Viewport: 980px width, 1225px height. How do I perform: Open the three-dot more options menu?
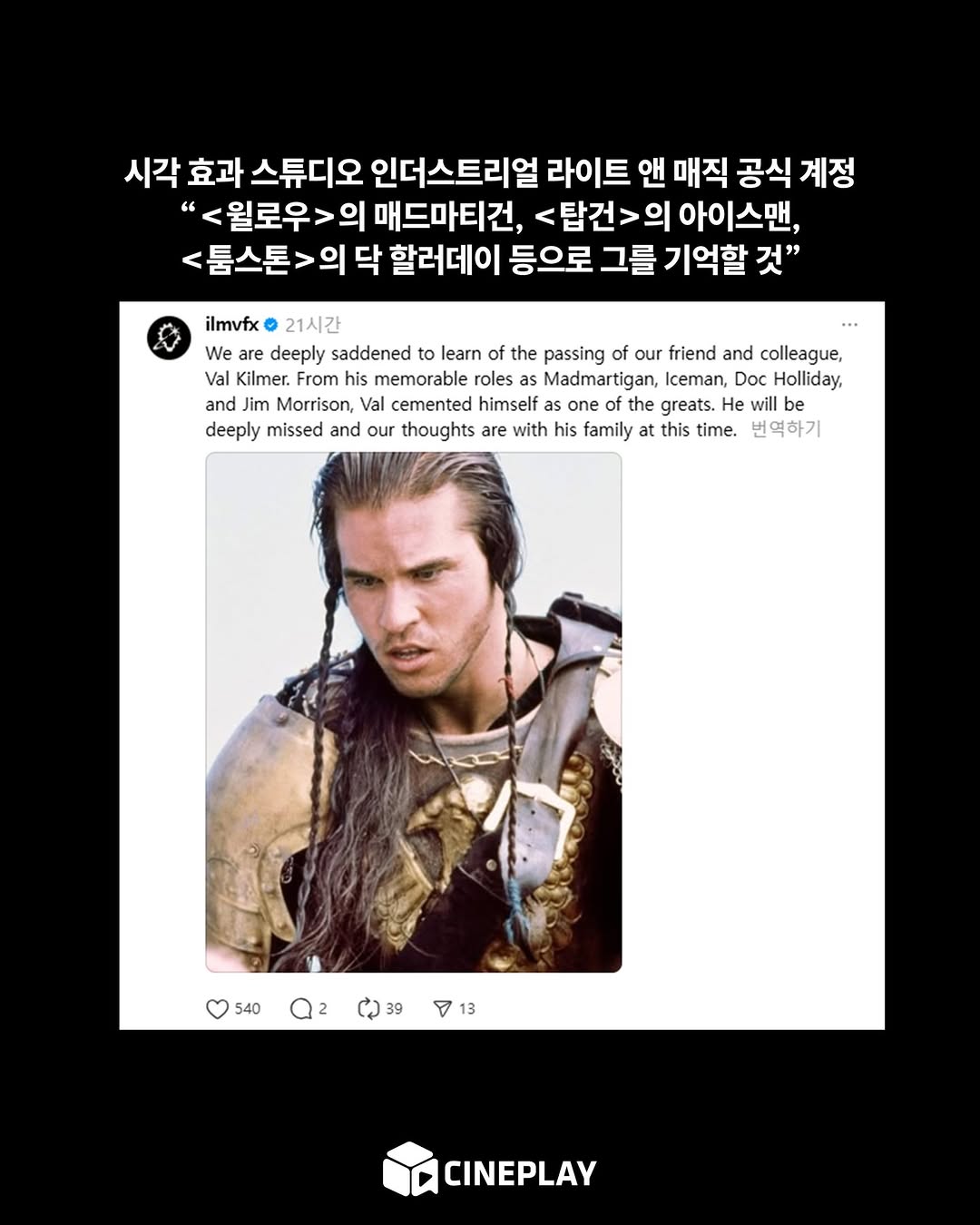point(849,325)
